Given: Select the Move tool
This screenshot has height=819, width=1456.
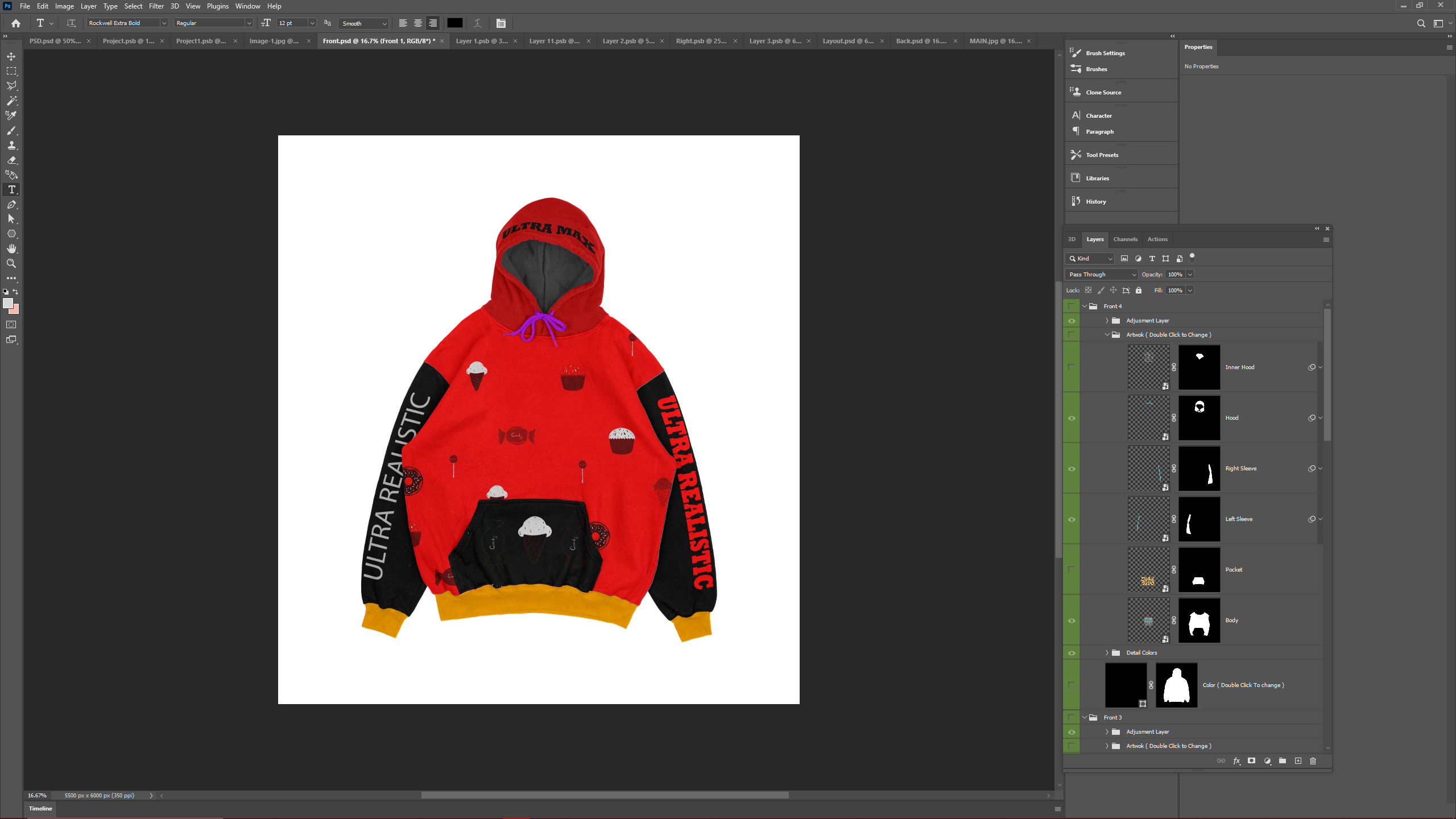Looking at the screenshot, I should pos(11,56).
